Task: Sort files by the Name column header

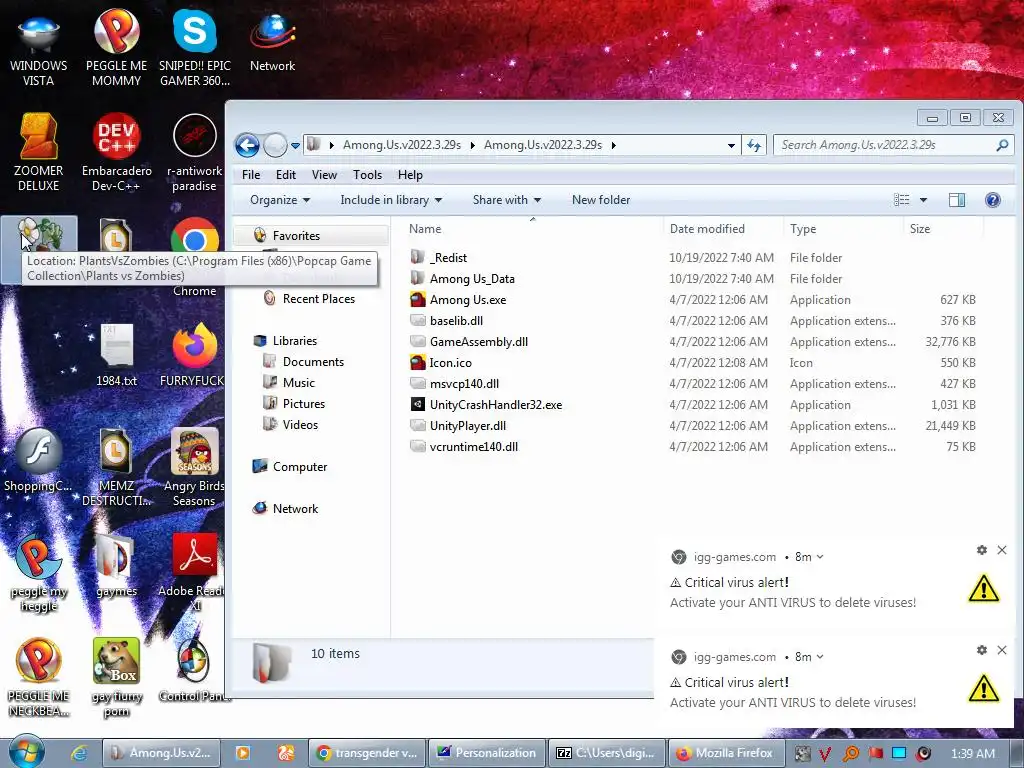Action: click(532, 229)
